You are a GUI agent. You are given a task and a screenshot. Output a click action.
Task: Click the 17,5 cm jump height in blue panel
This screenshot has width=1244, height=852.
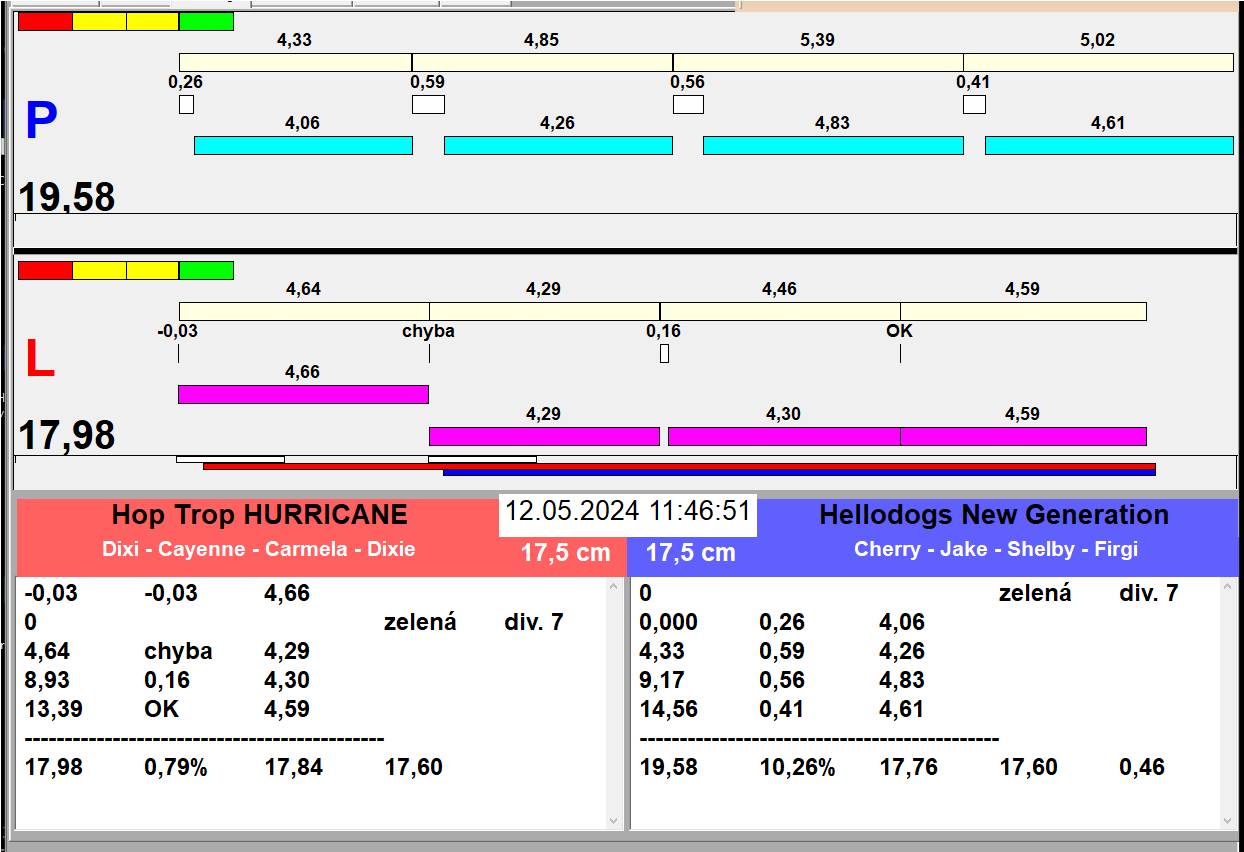(x=690, y=553)
